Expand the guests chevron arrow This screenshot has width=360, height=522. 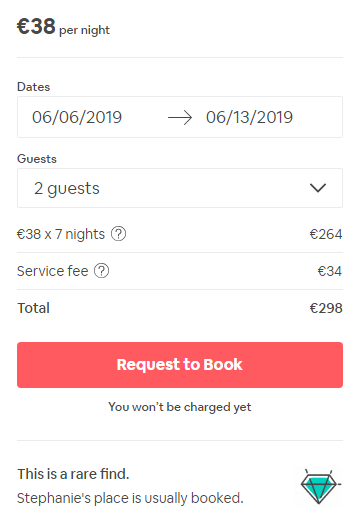click(x=318, y=188)
